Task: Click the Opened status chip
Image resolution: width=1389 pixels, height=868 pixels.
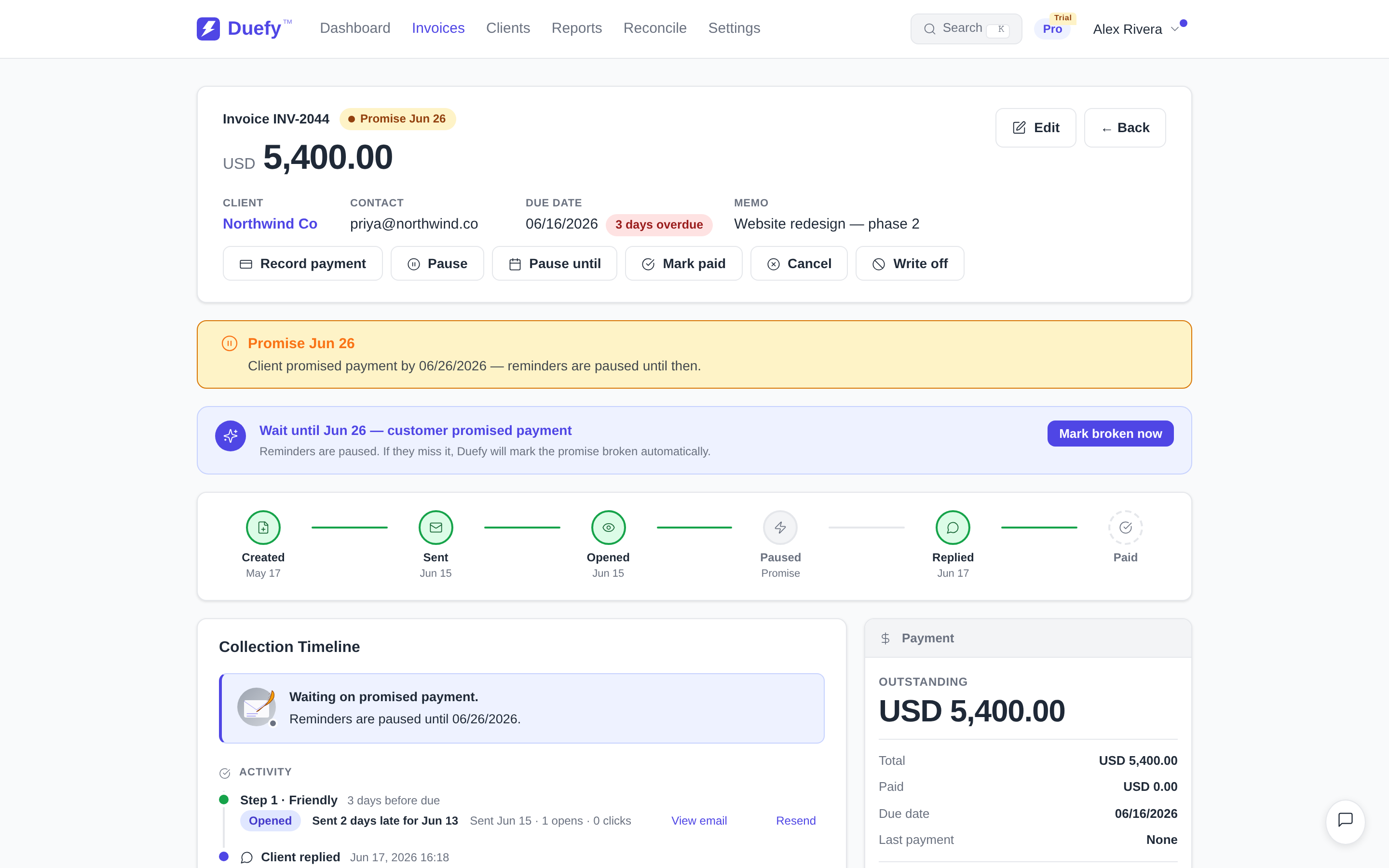Action: tap(270, 821)
